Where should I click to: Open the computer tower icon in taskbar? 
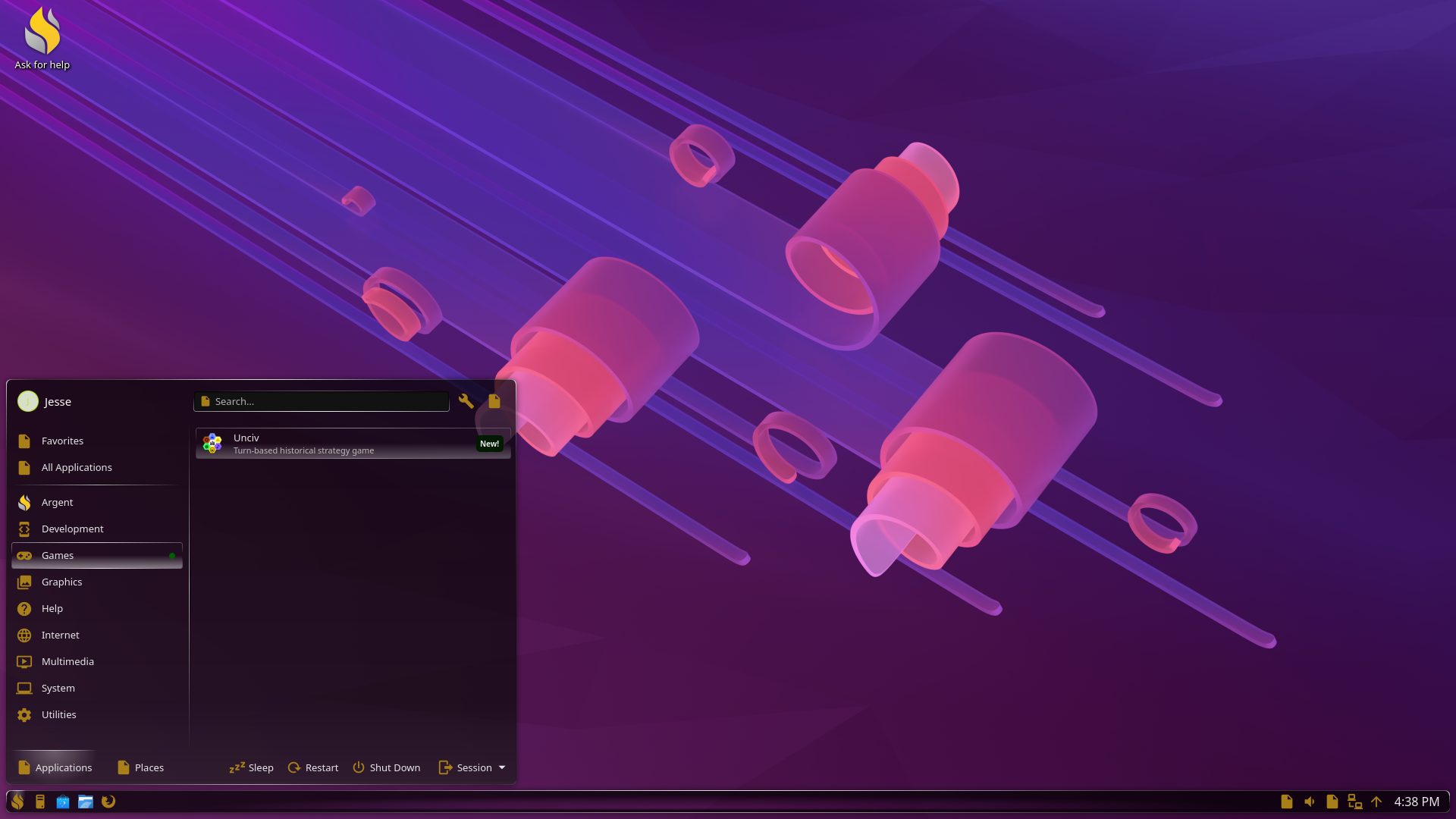point(40,802)
